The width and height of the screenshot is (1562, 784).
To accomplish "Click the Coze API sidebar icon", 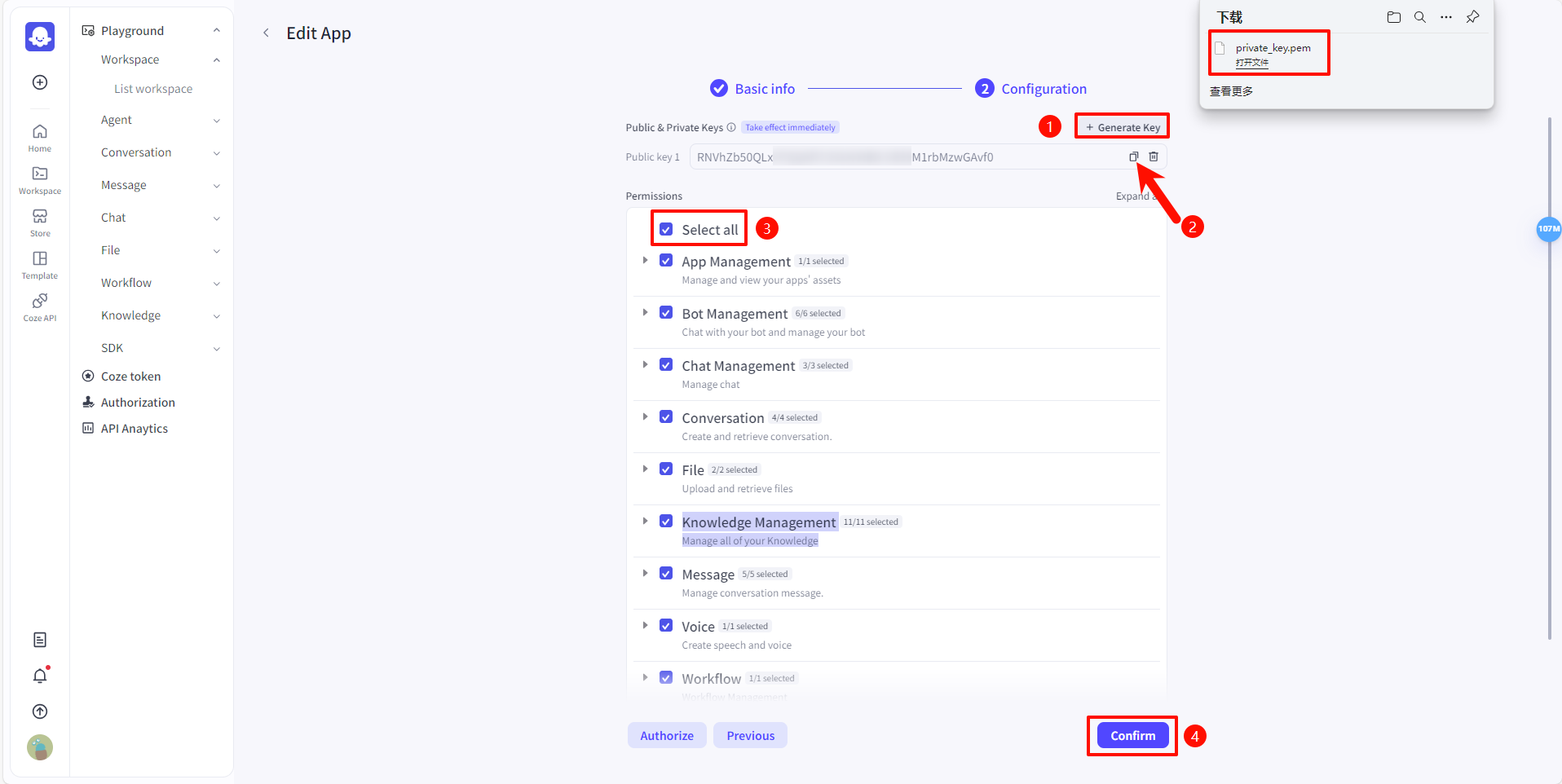I will 39,301.
